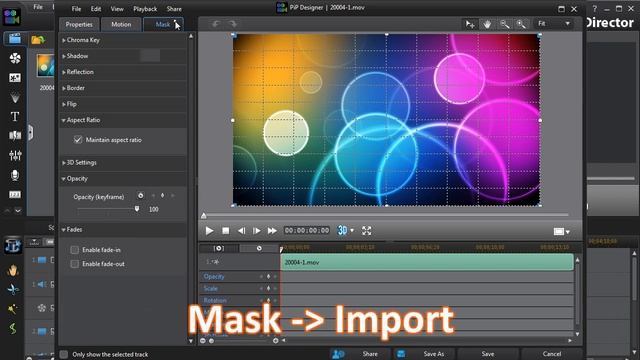The height and width of the screenshot is (360, 640).
Task: Open the Playback menu
Action: 145,9
